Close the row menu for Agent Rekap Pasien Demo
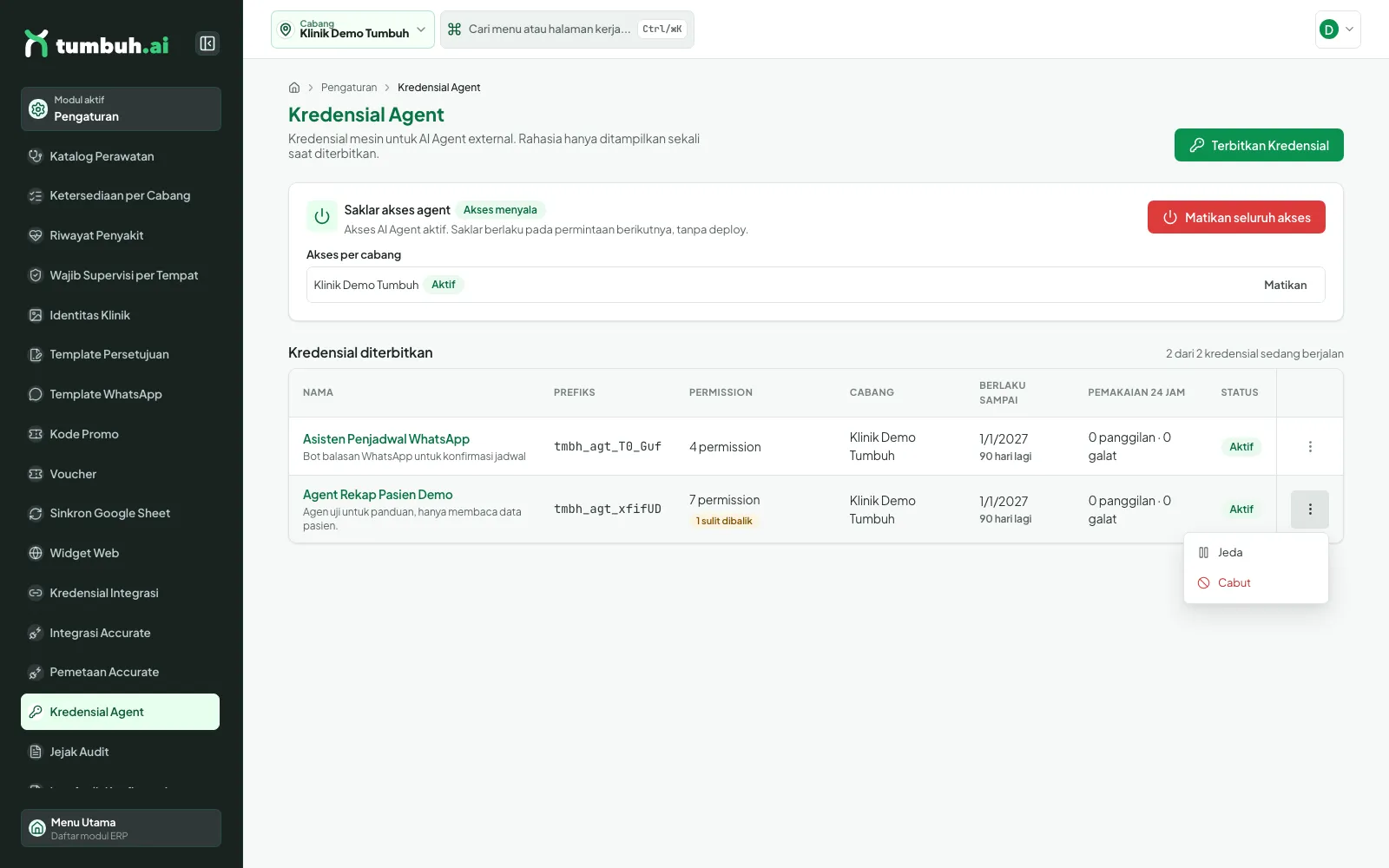Image resolution: width=1389 pixels, height=868 pixels. [1310, 510]
